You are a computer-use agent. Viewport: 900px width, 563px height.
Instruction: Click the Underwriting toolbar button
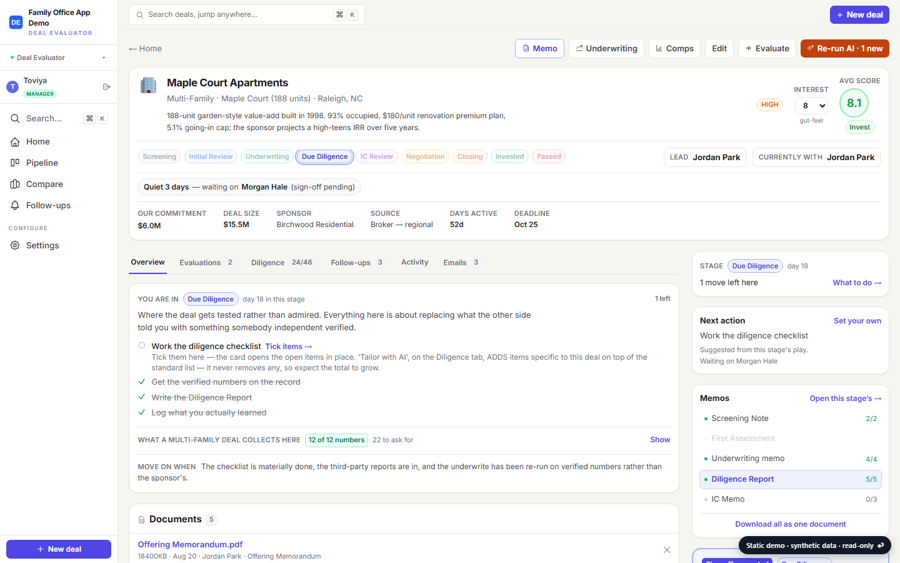[x=607, y=49]
